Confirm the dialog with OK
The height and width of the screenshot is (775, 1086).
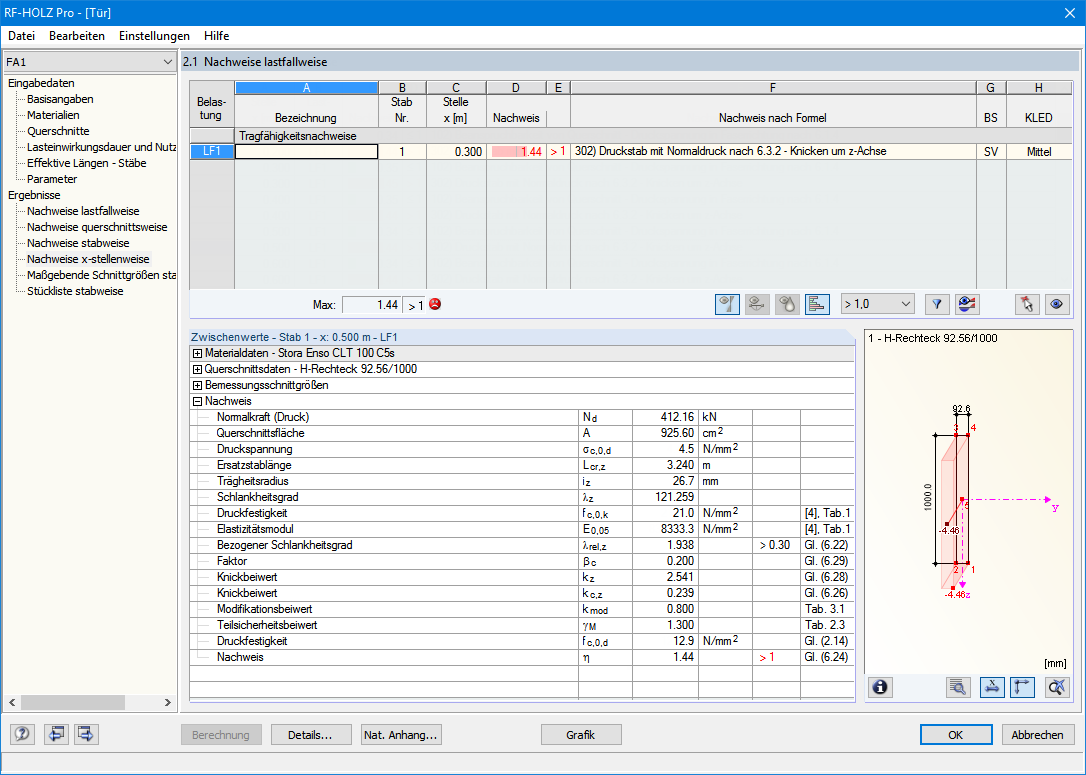(x=956, y=734)
